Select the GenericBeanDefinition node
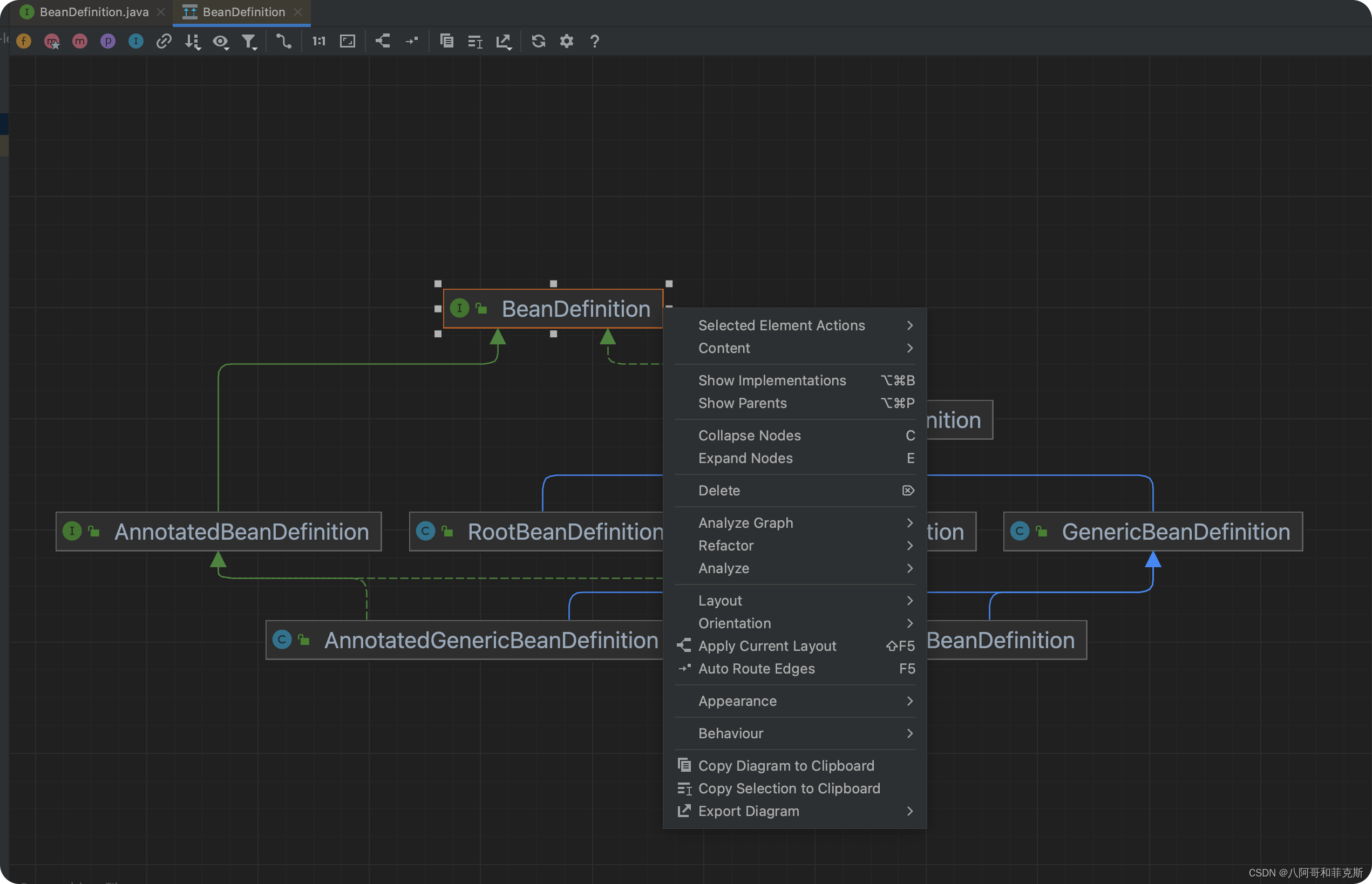 point(1175,532)
